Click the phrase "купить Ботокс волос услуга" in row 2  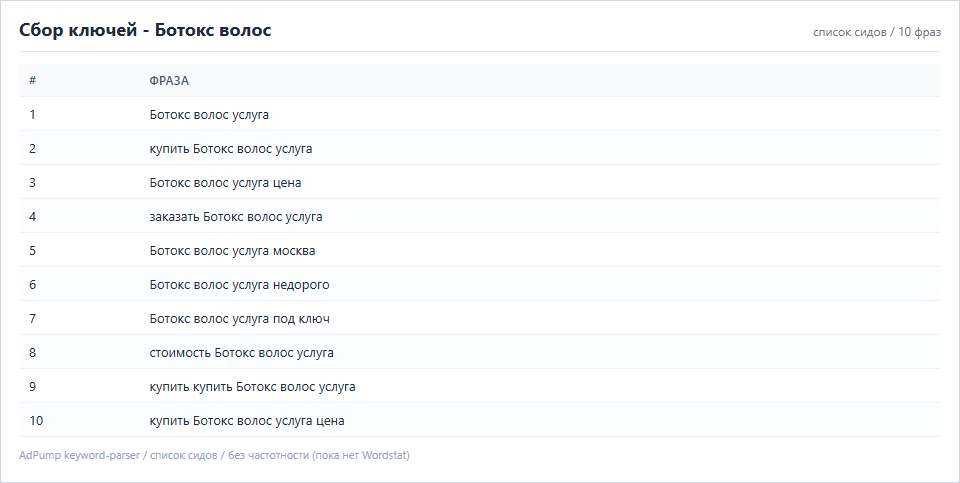point(231,149)
